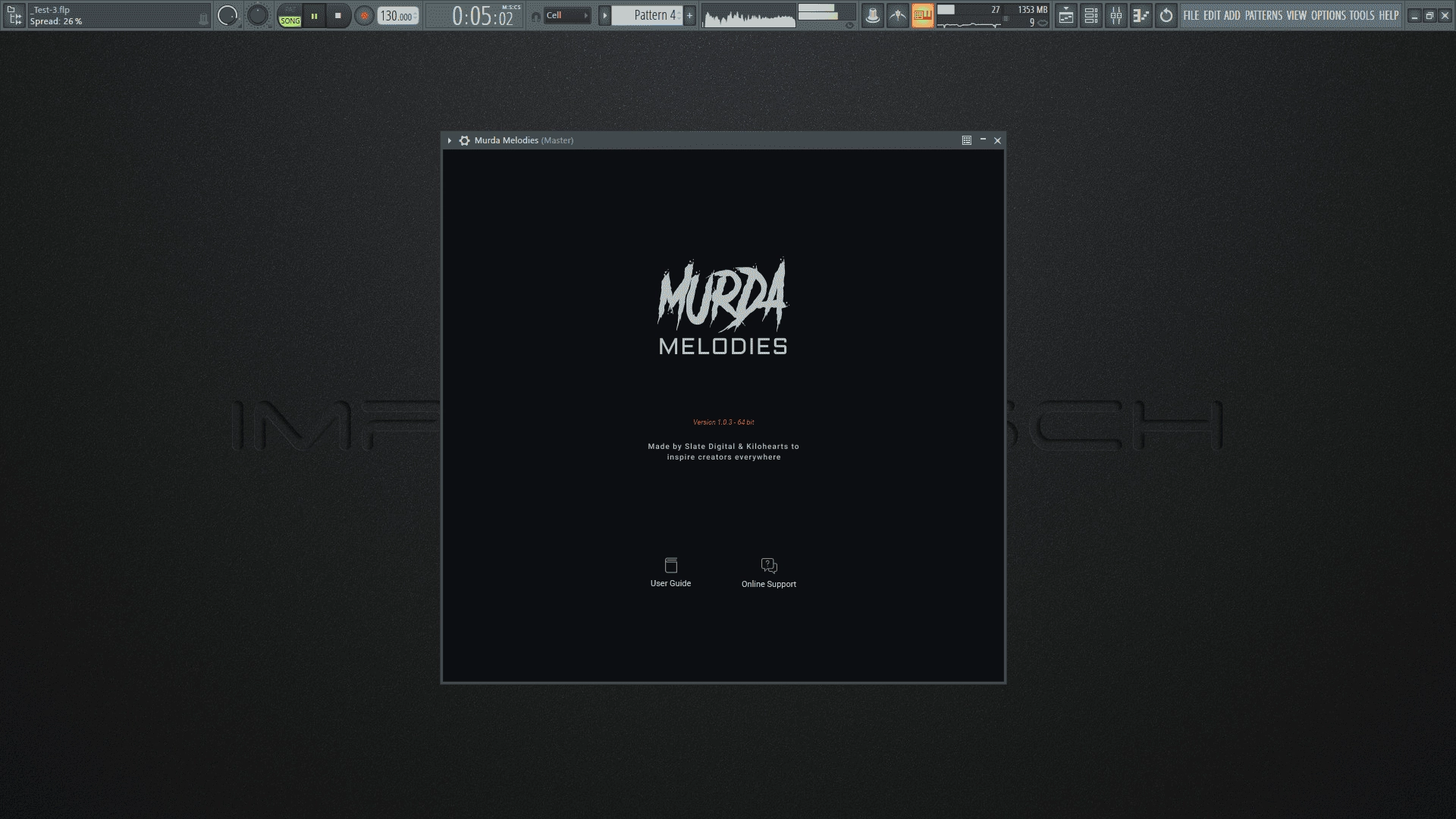Screen dimensions: 1456x819
Task: Minimize the FL Studio main window
Action: point(1414,15)
